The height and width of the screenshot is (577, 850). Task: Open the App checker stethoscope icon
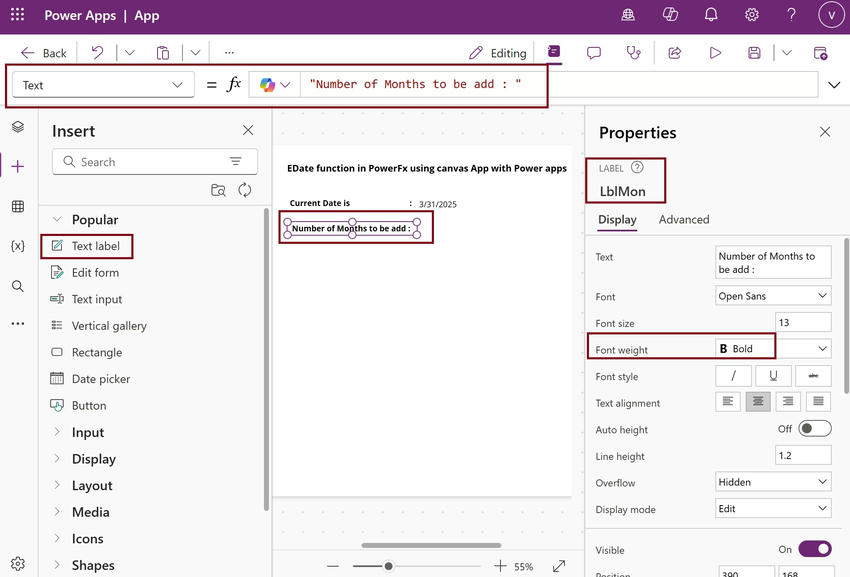[633, 53]
